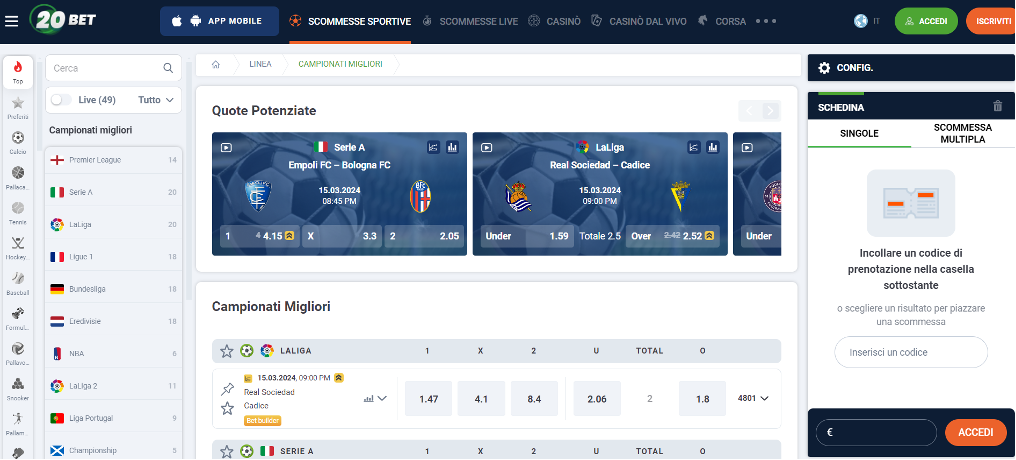Select the Formula racing sidebar icon
The image size is (1016, 460).
click(18, 317)
